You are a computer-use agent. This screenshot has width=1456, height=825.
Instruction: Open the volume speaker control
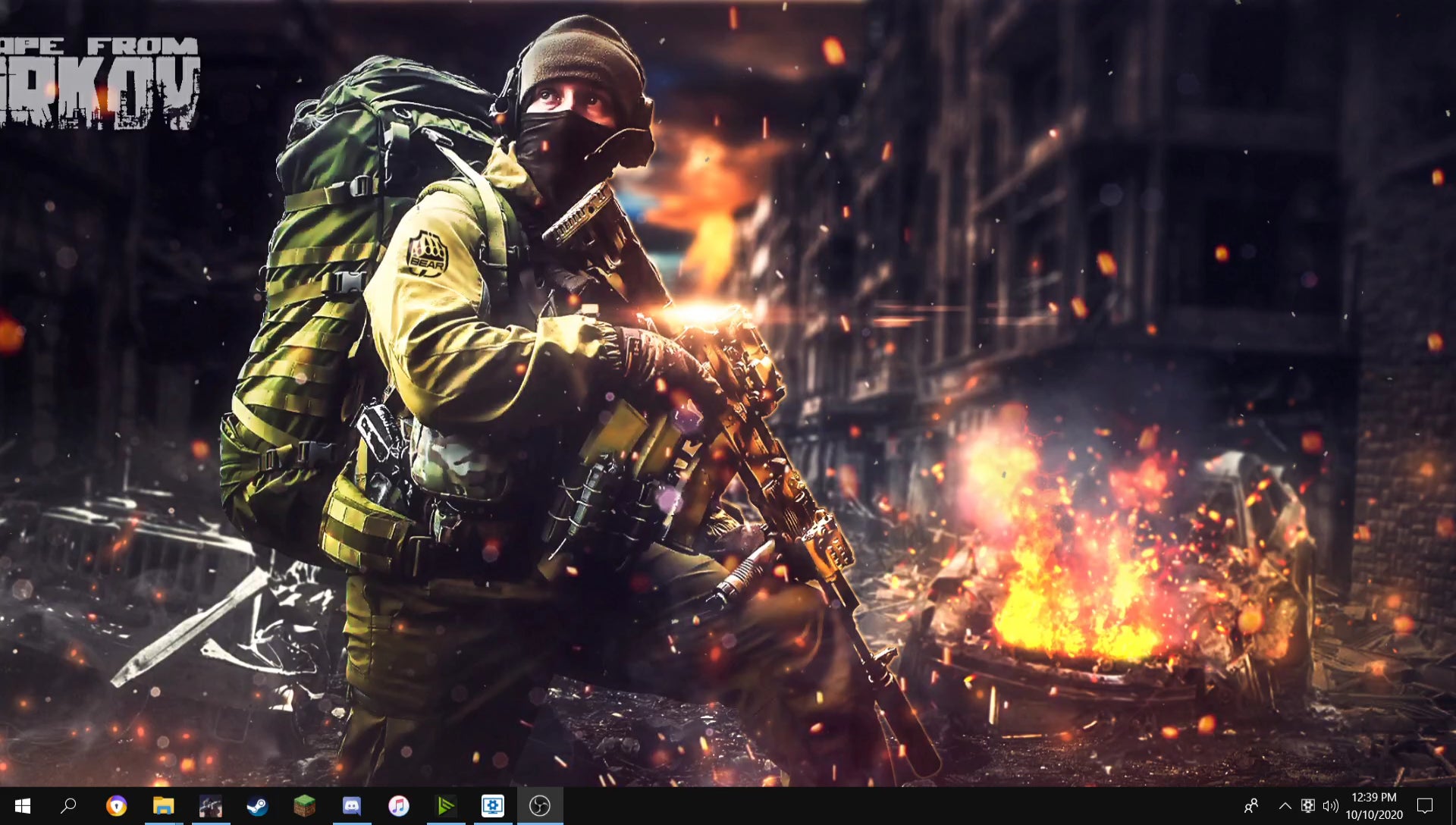click(1330, 806)
